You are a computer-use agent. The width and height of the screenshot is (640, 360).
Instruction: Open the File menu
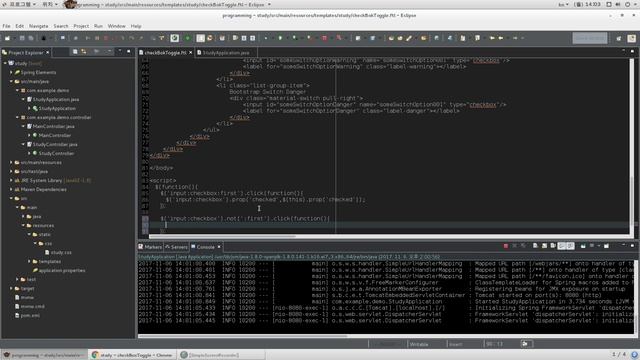pyautogui.click(x=7, y=26)
